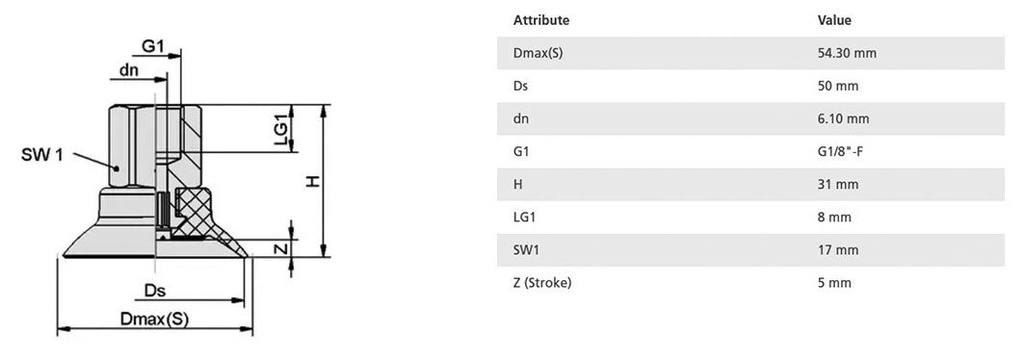Select the H attribute label

(x=517, y=185)
